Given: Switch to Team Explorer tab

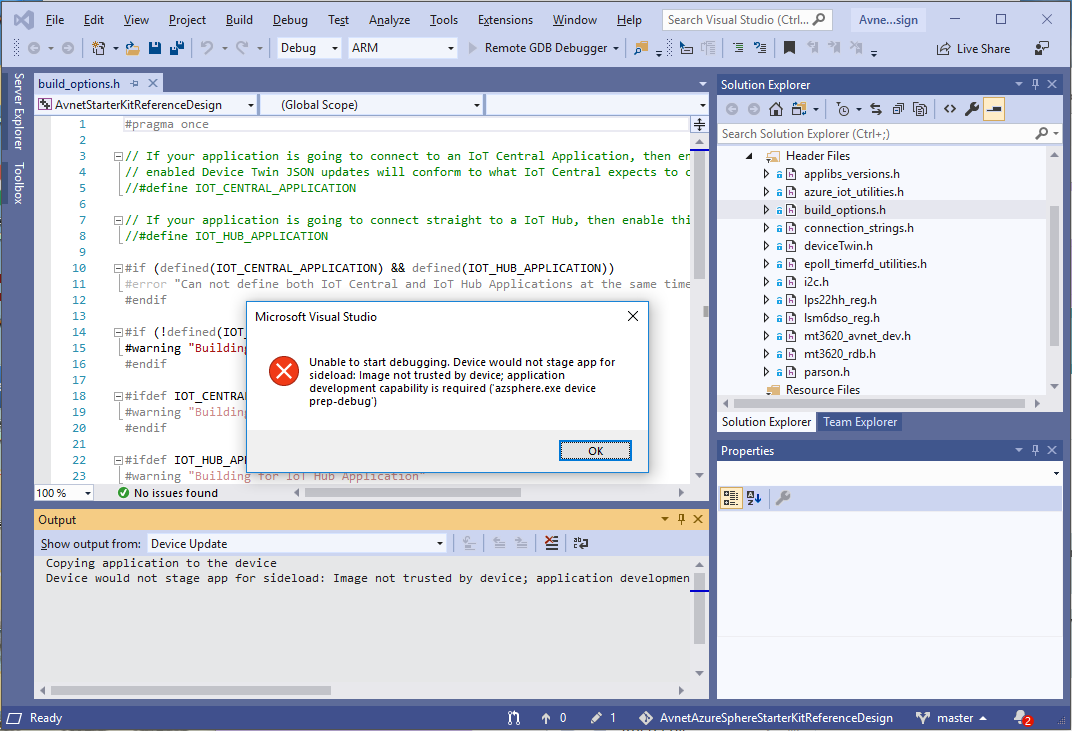Looking at the screenshot, I should point(860,422).
